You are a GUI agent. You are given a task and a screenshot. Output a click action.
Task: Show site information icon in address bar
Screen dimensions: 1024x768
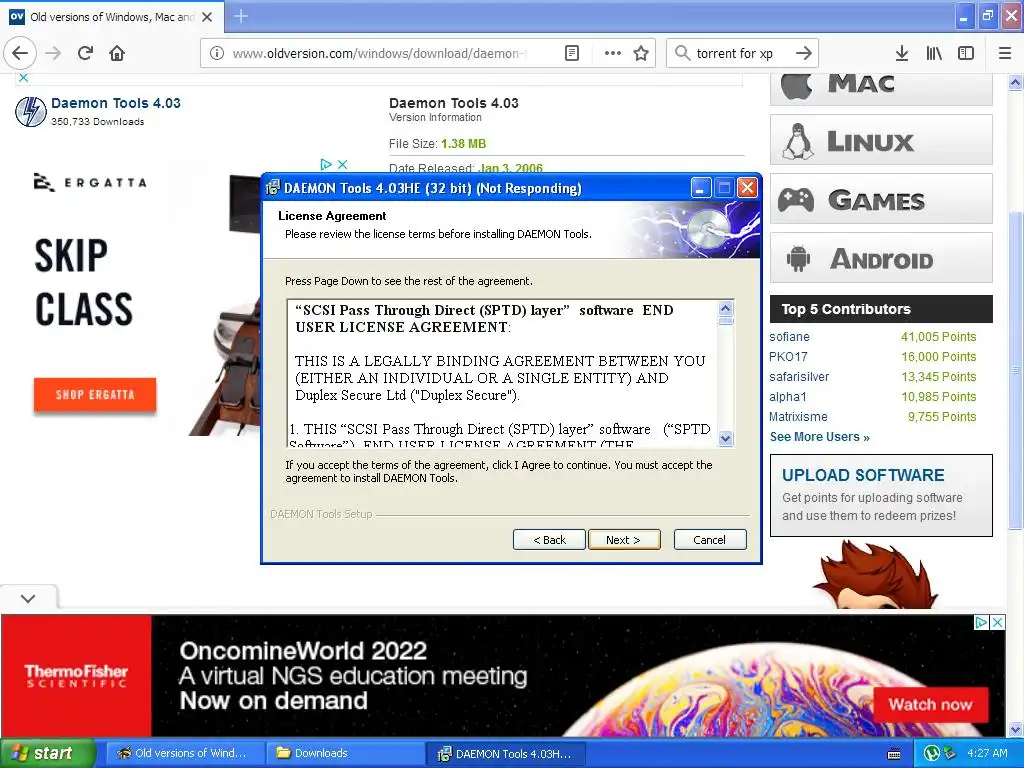point(217,53)
